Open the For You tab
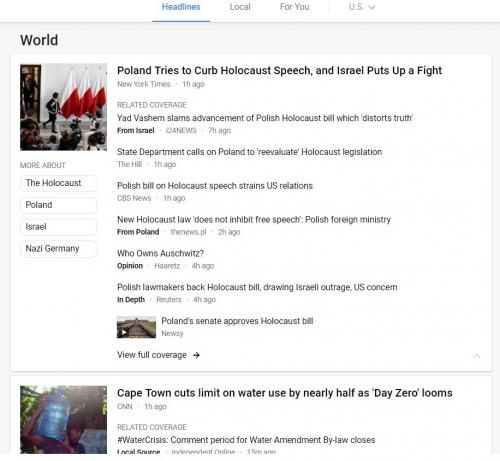The height and width of the screenshot is (461, 500). [295, 7]
